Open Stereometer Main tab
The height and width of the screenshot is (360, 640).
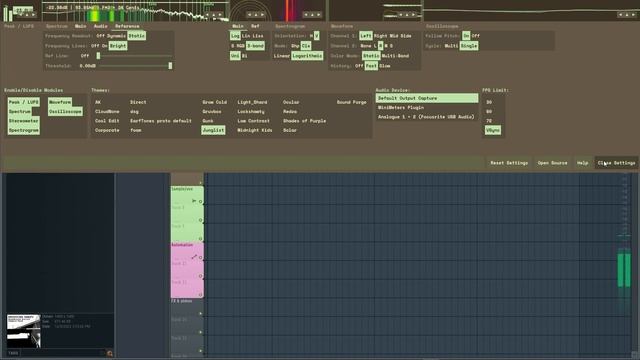[238, 26]
